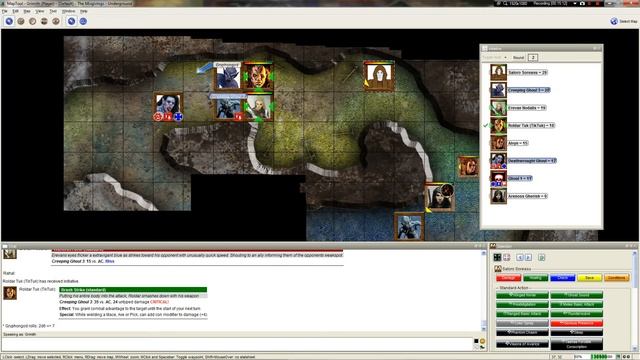Select the dark hooded token near right wall
Image resolution: width=640 pixels, height=360 pixels.
439,197
